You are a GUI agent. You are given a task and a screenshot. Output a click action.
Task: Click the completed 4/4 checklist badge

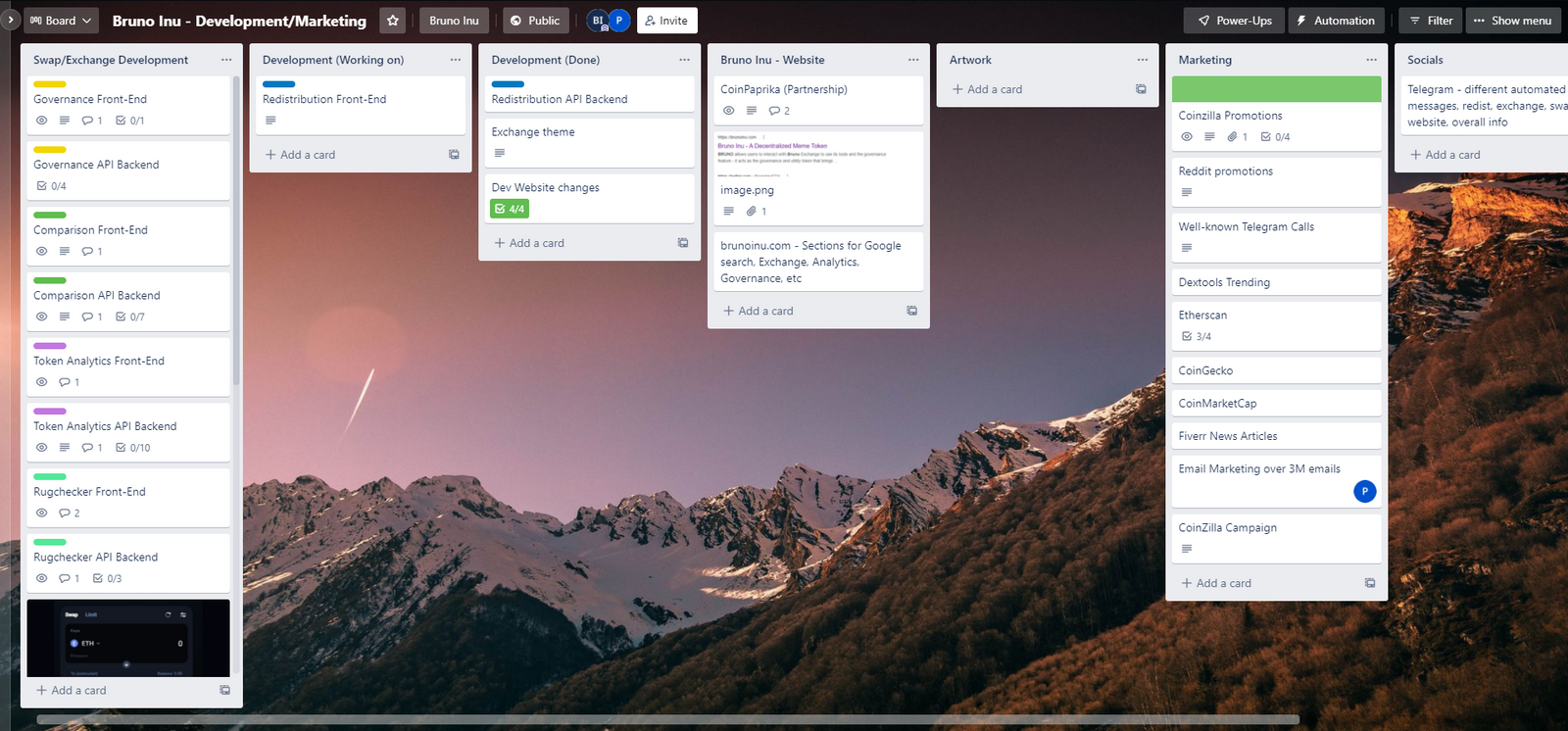click(510, 209)
